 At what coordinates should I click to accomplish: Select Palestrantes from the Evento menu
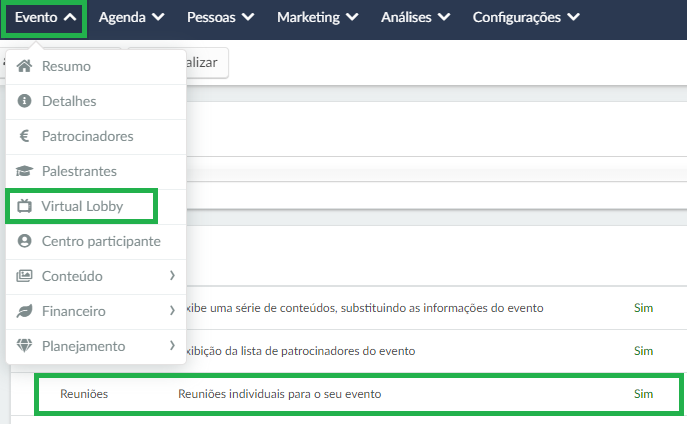point(96,172)
